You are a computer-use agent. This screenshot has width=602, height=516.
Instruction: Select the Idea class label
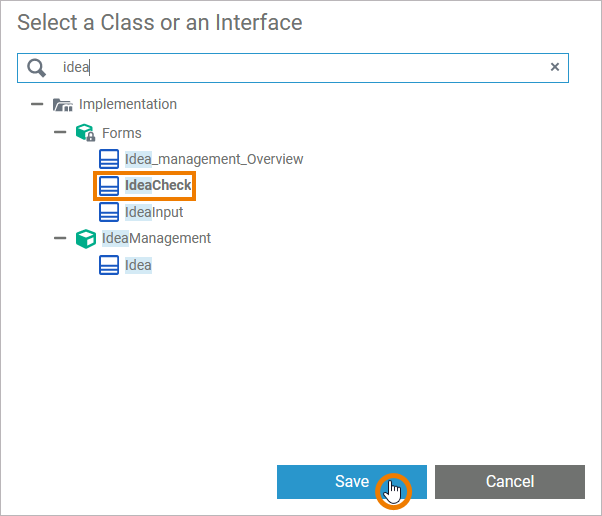click(138, 265)
